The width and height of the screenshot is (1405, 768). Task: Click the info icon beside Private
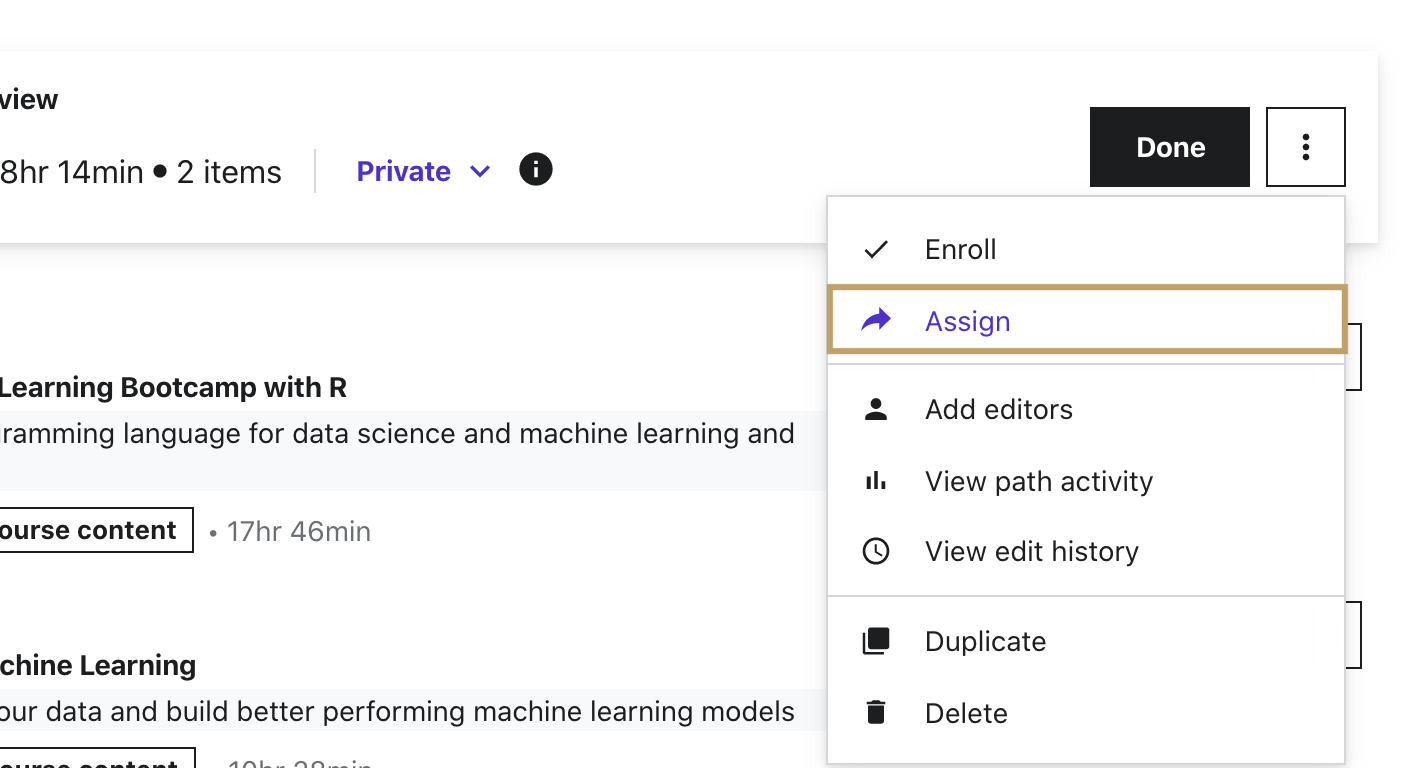pyautogui.click(x=536, y=170)
